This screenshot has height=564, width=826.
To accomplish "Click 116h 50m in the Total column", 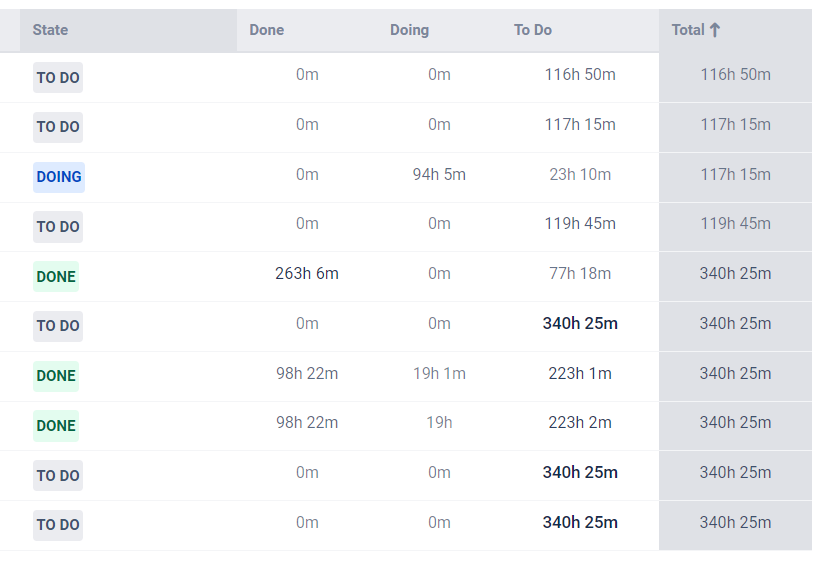I will point(735,75).
